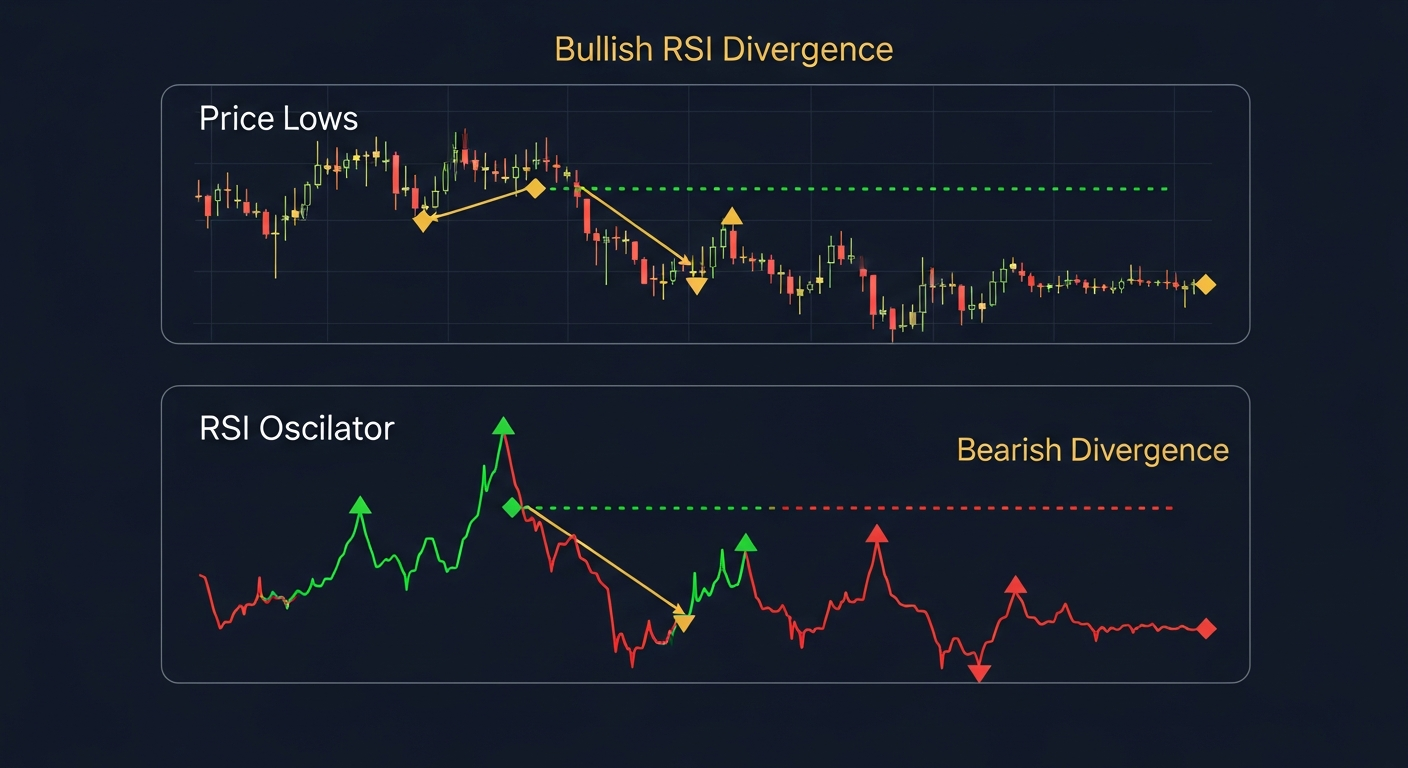Click the Price Lows heading
The image size is (1408, 768).
click(278, 118)
